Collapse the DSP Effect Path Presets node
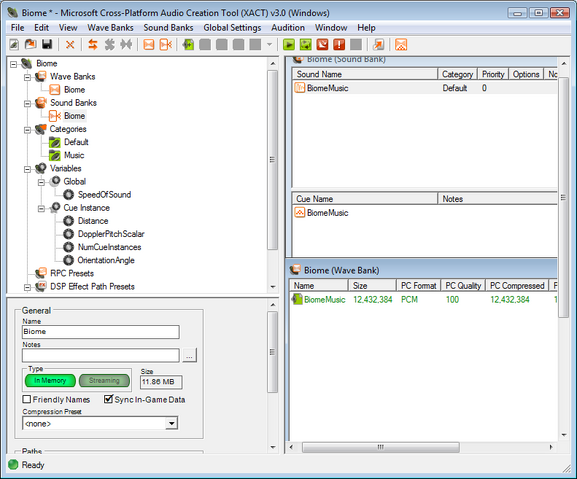This screenshot has height=479, width=577. pos(27,288)
